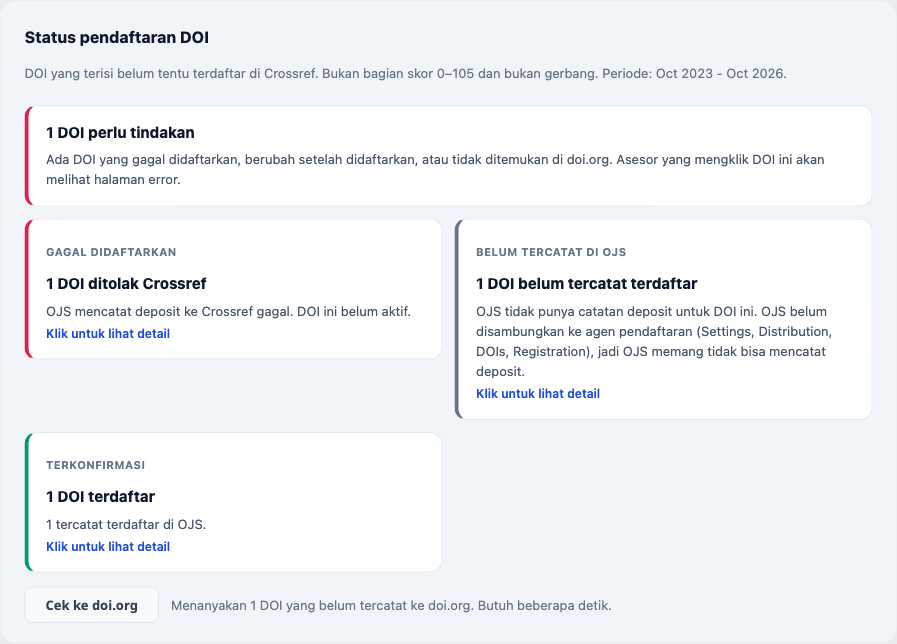Image resolution: width=897 pixels, height=644 pixels.
Task: Click the 'Status pendaftaran DOI' title
Action: [117, 38]
